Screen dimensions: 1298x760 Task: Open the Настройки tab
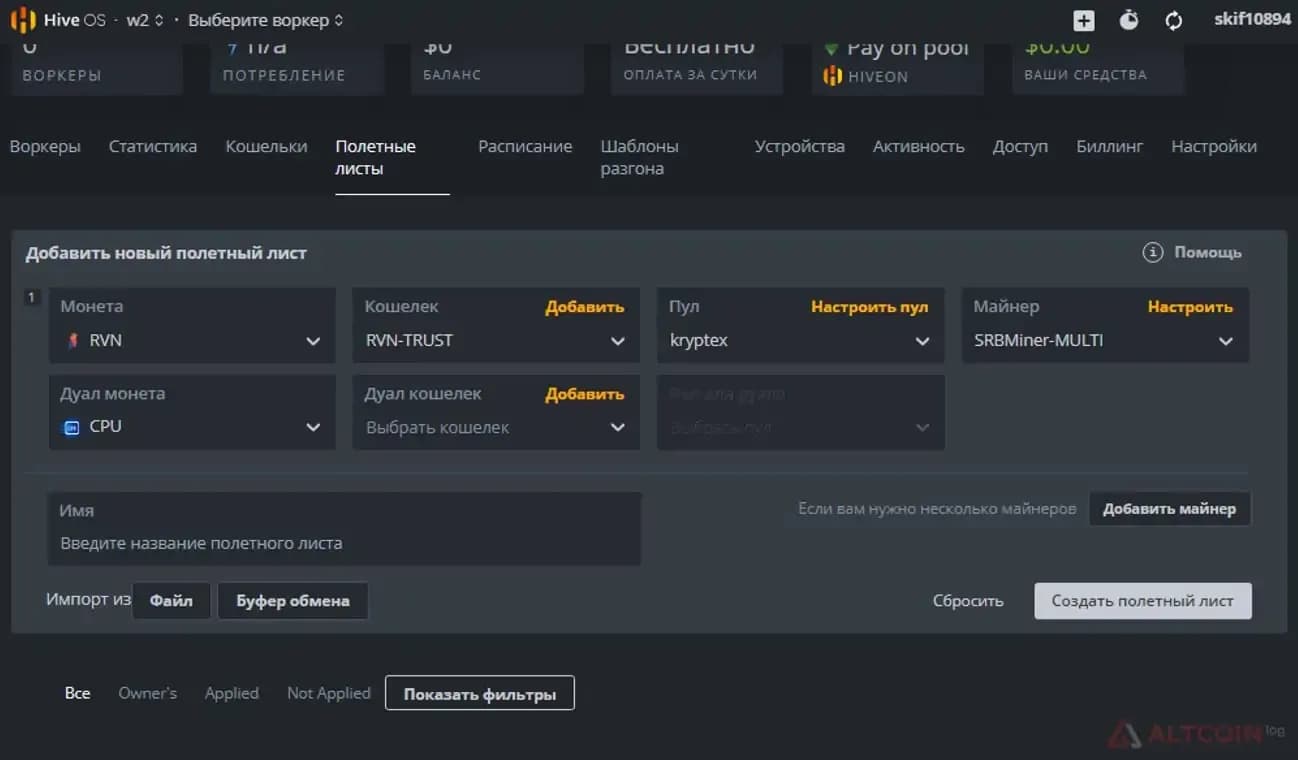1214,146
